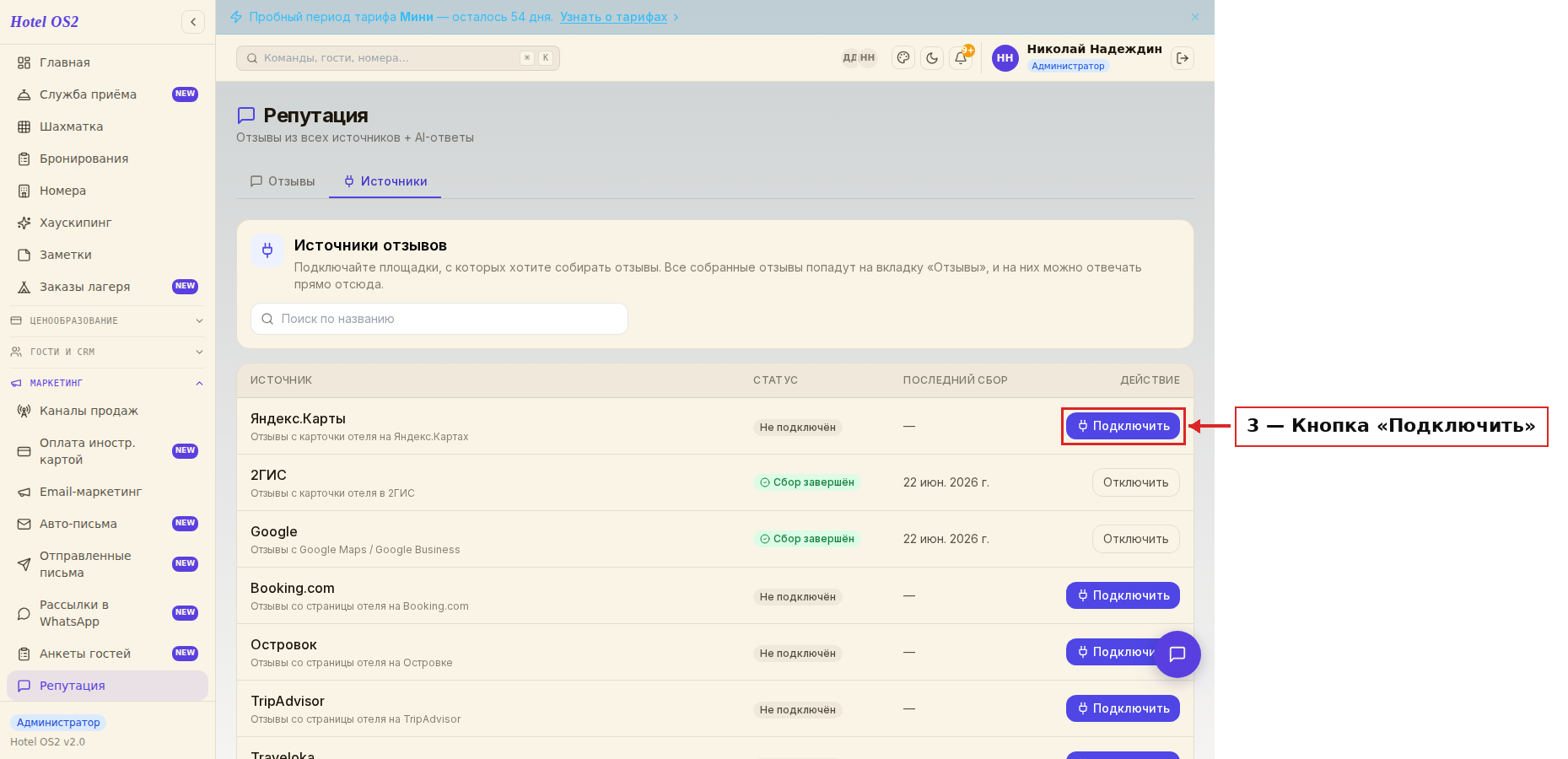Dismiss the trial period banner
The height and width of the screenshot is (759, 1568).
tap(1195, 17)
